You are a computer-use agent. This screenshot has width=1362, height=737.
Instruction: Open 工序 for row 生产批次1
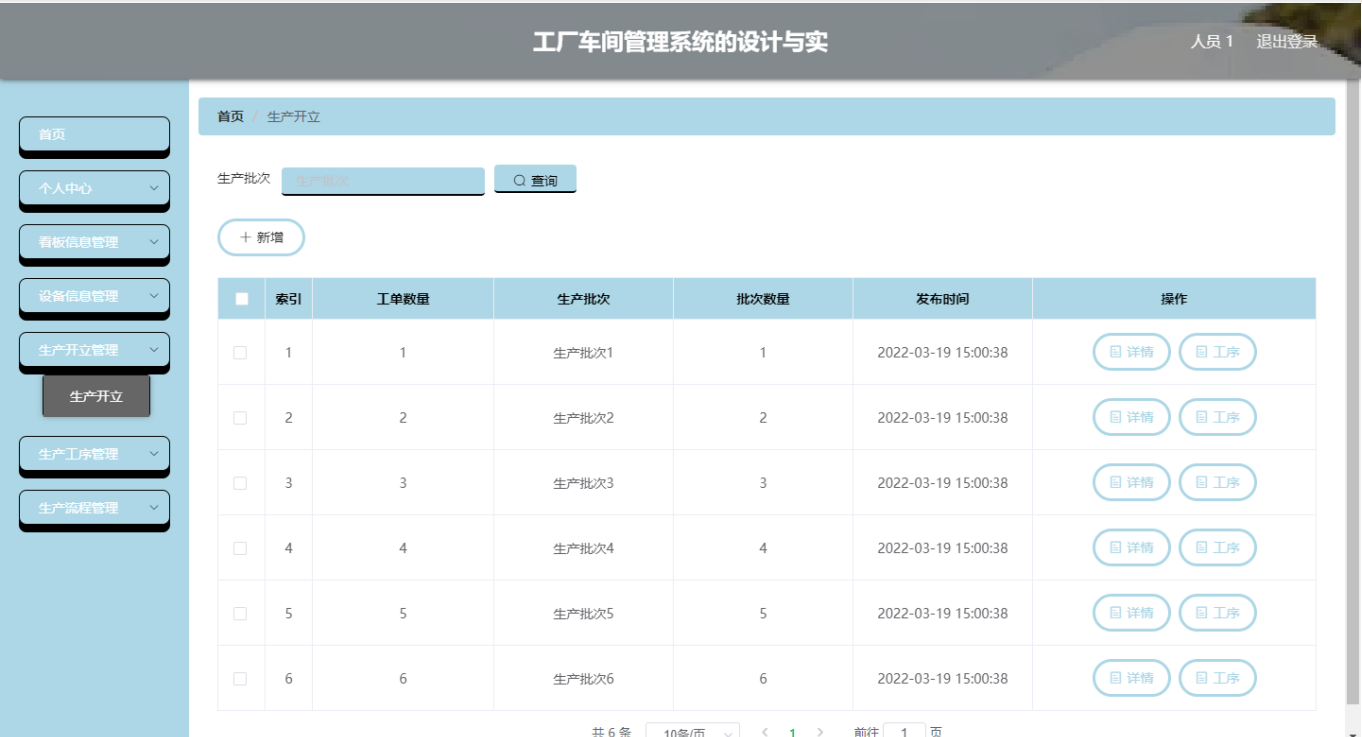[1217, 352]
